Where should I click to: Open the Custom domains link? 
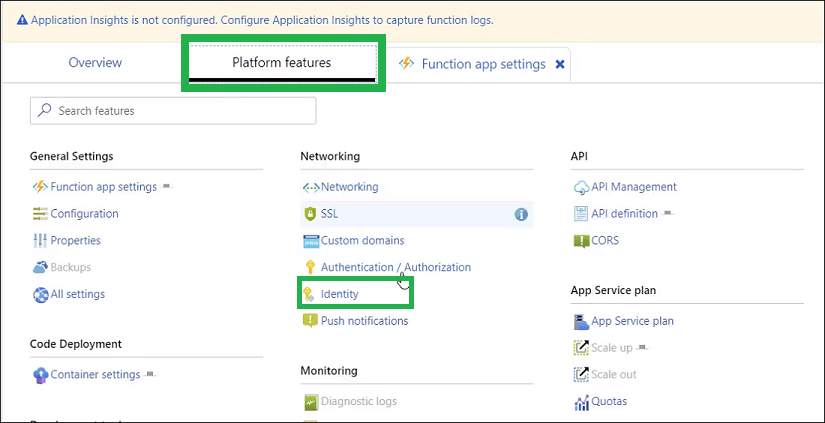[363, 240]
